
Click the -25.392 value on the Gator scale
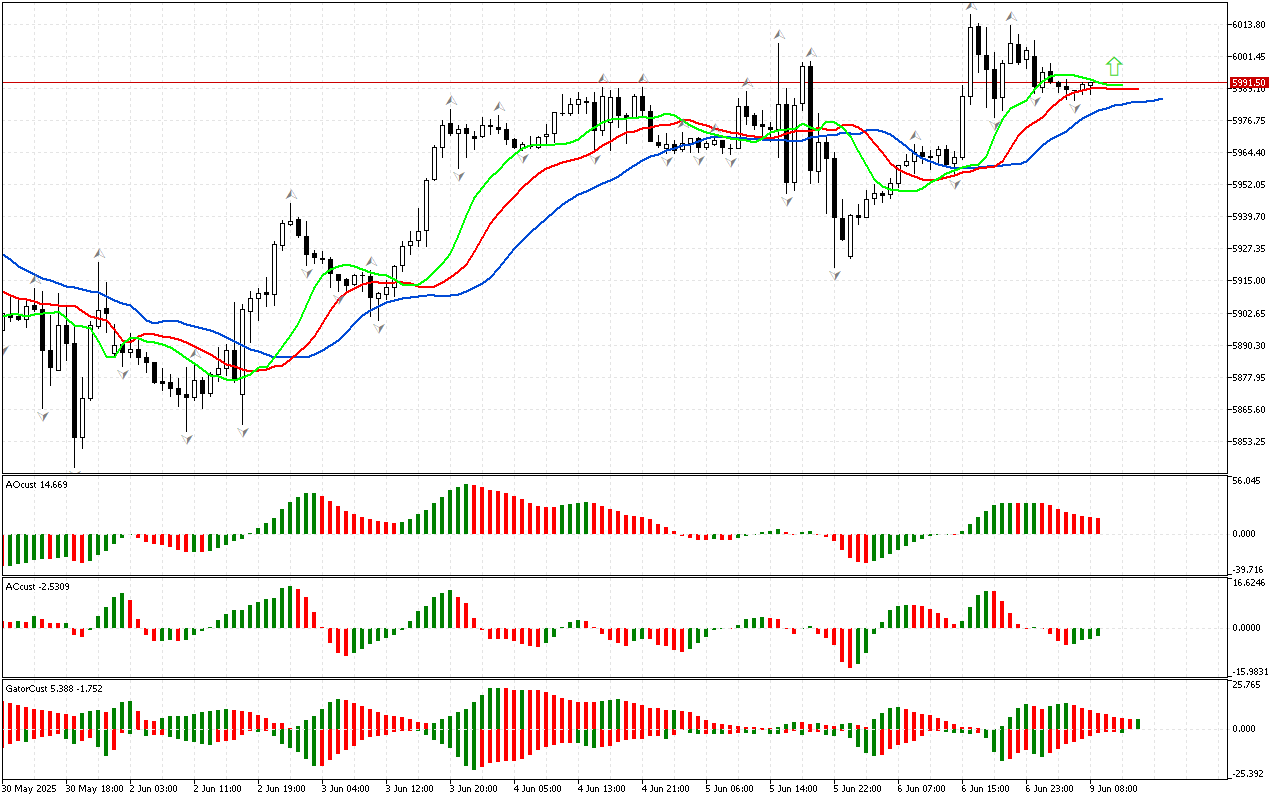1245,773
